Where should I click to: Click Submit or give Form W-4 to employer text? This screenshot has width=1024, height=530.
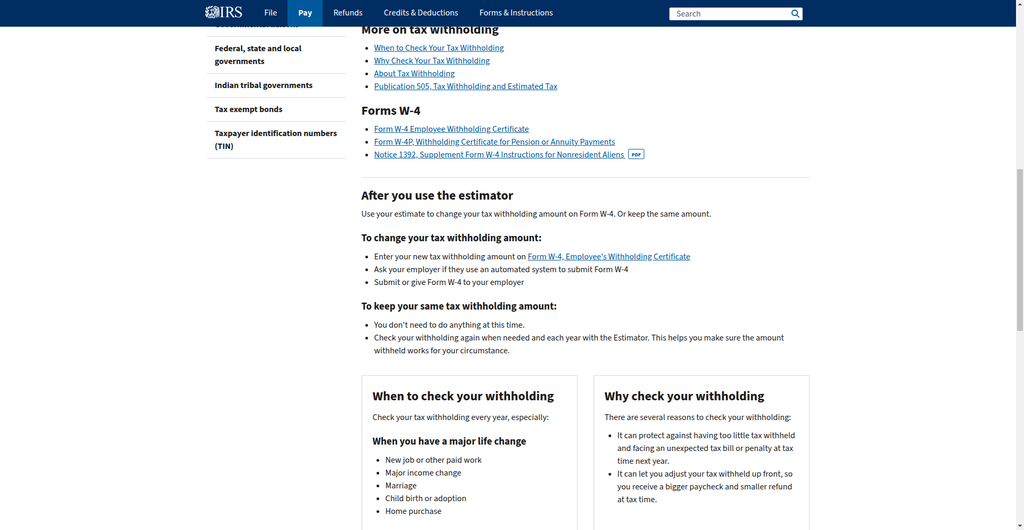tap(449, 283)
